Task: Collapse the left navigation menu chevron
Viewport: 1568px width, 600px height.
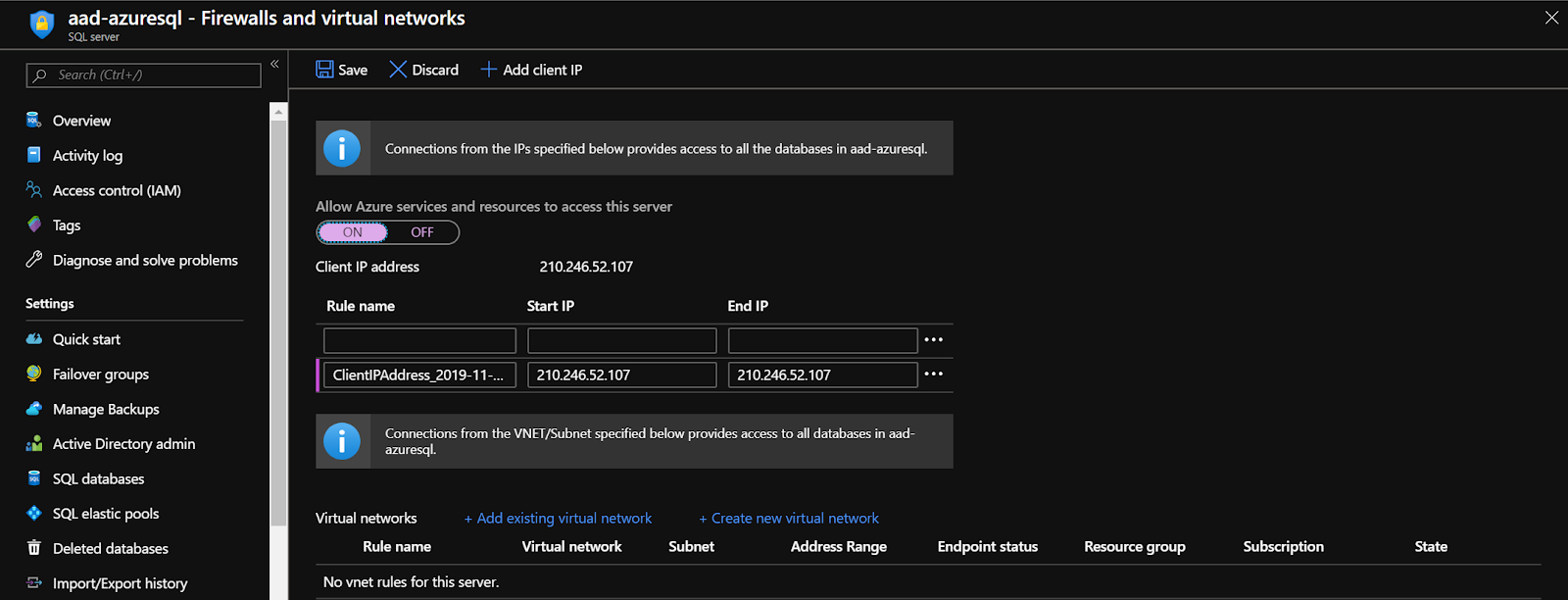Action: (x=274, y=64)
